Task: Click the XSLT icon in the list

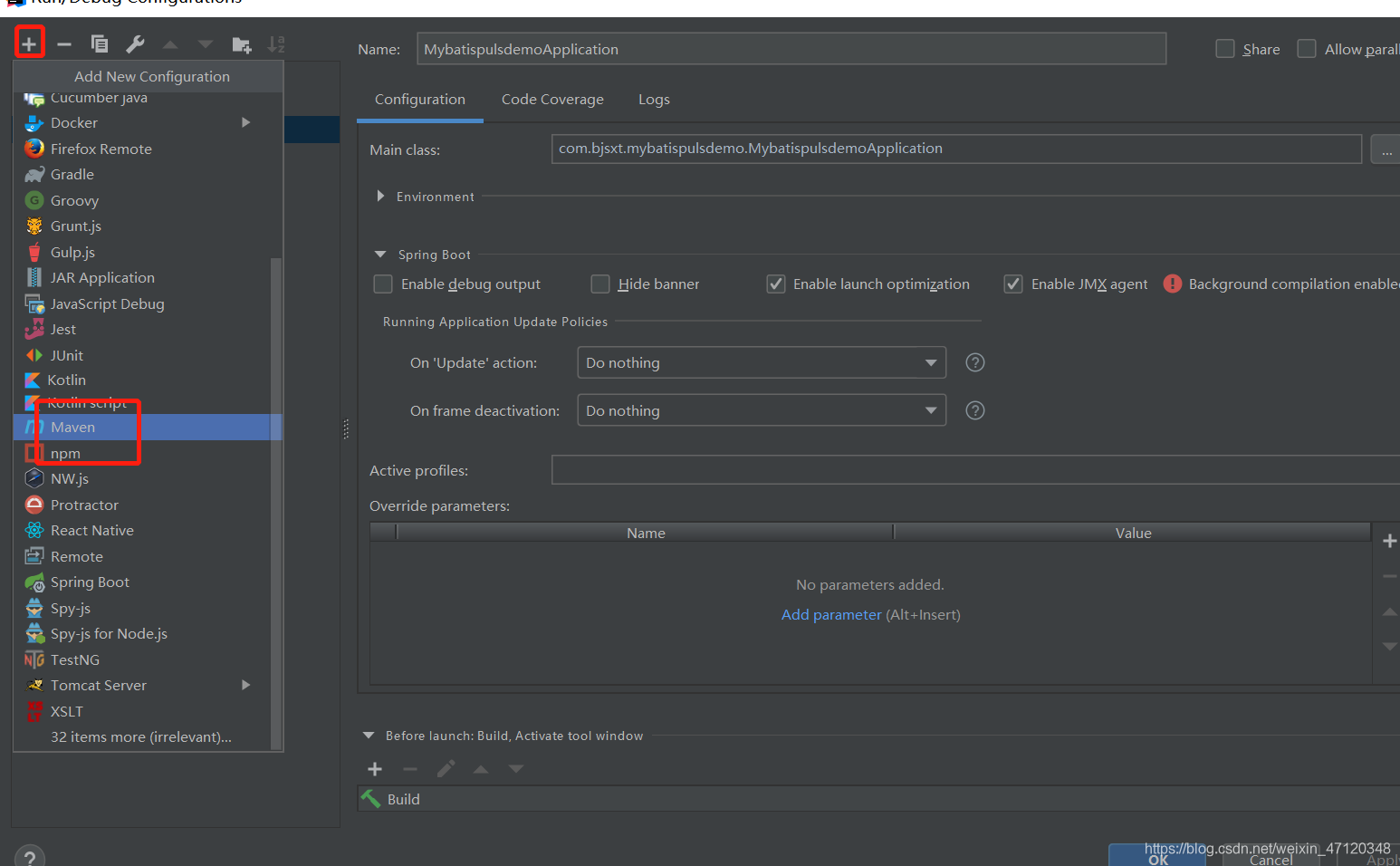Action: (x=34, y=711)
